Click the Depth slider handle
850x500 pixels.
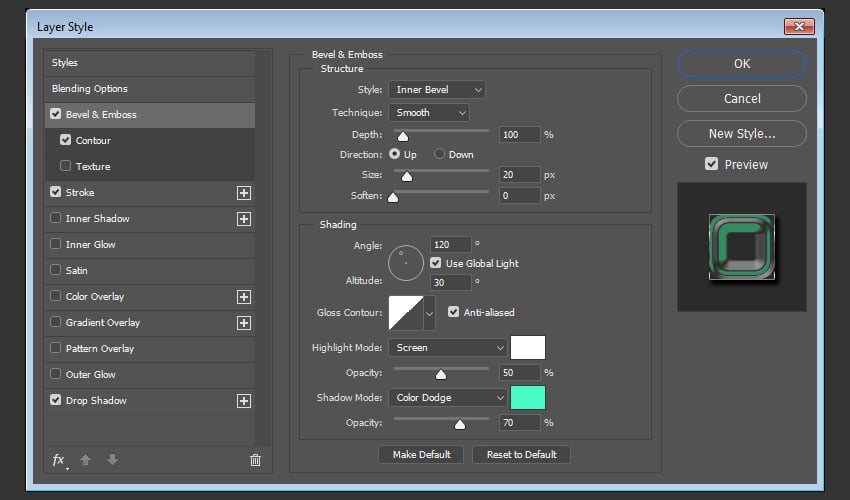pyautogui.click(x=403, y=136)
